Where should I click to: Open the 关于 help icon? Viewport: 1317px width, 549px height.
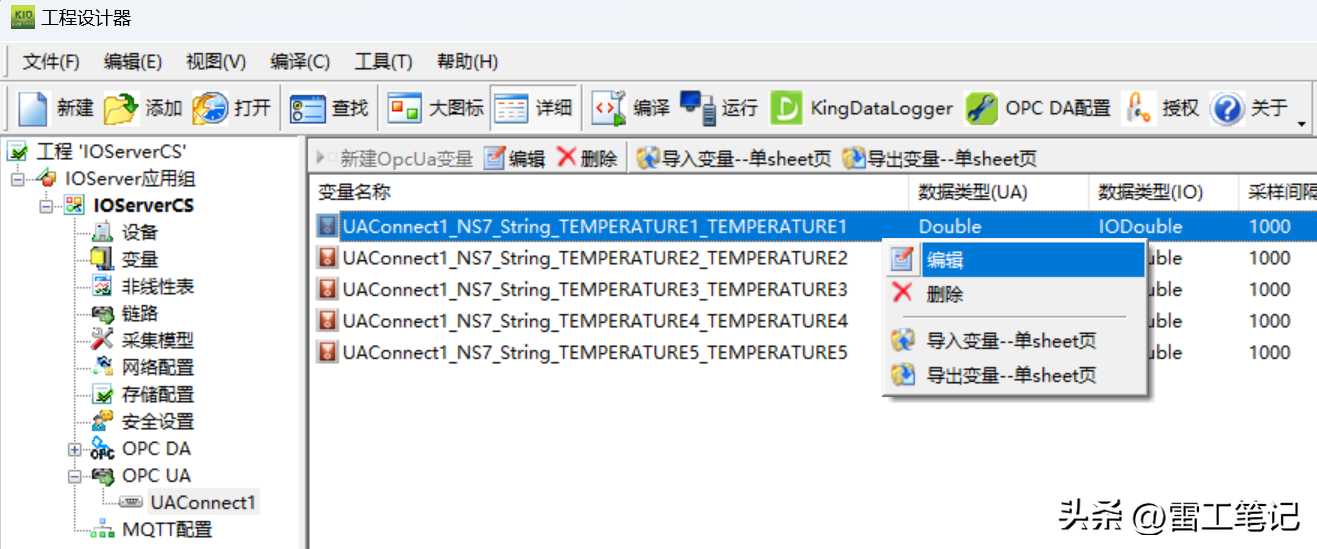click(x=1226, y=108)
